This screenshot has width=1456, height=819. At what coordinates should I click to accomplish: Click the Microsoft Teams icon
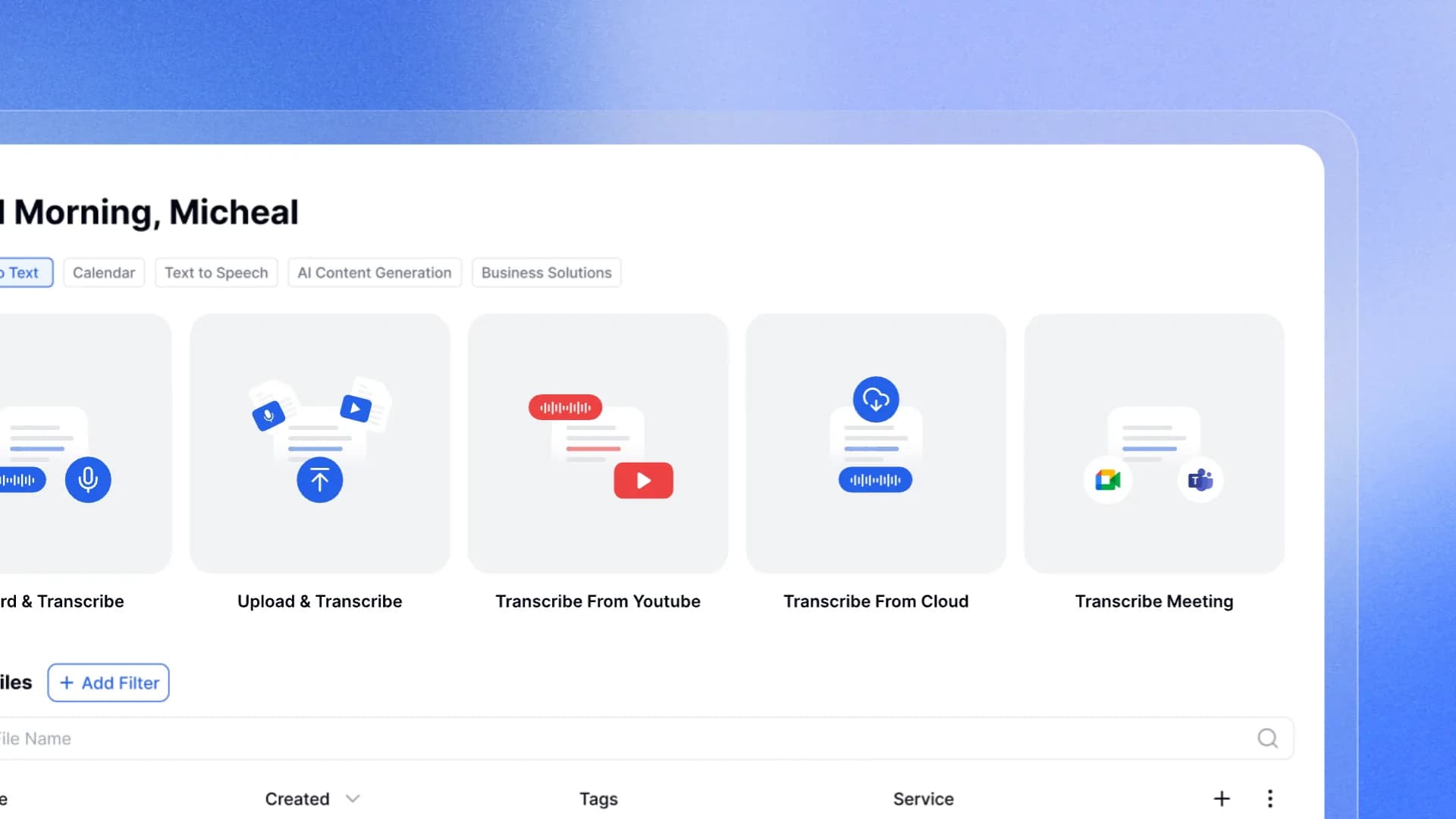pos(1200,480)
